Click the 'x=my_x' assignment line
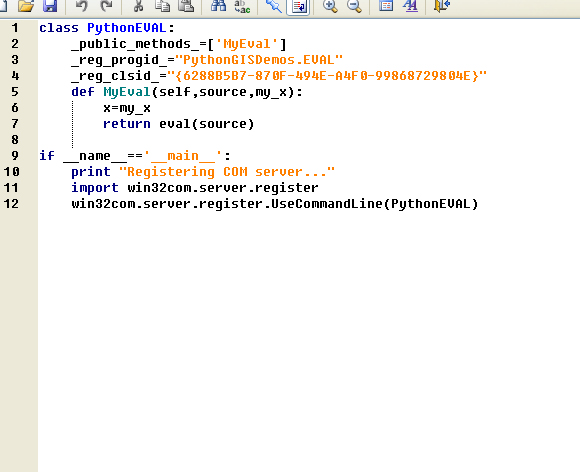Screen dimensions: 580x472 tap(127, 108)
